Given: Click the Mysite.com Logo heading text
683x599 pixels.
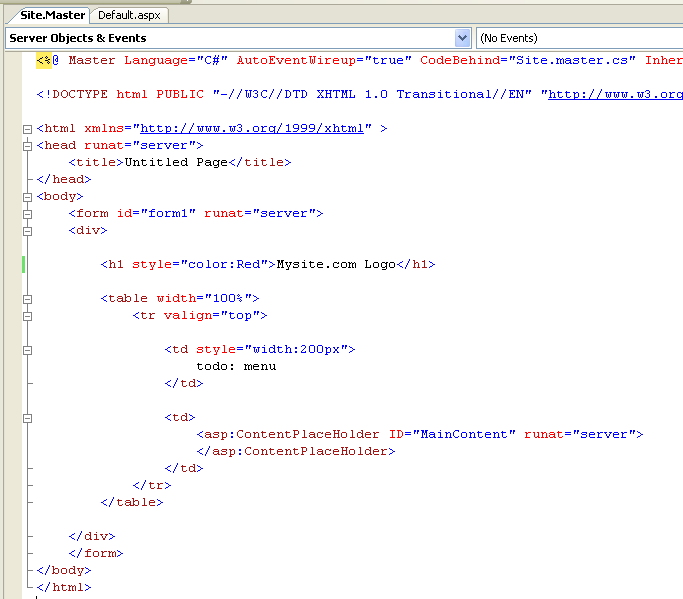Looking at the screenshot, I should (336, 265).
